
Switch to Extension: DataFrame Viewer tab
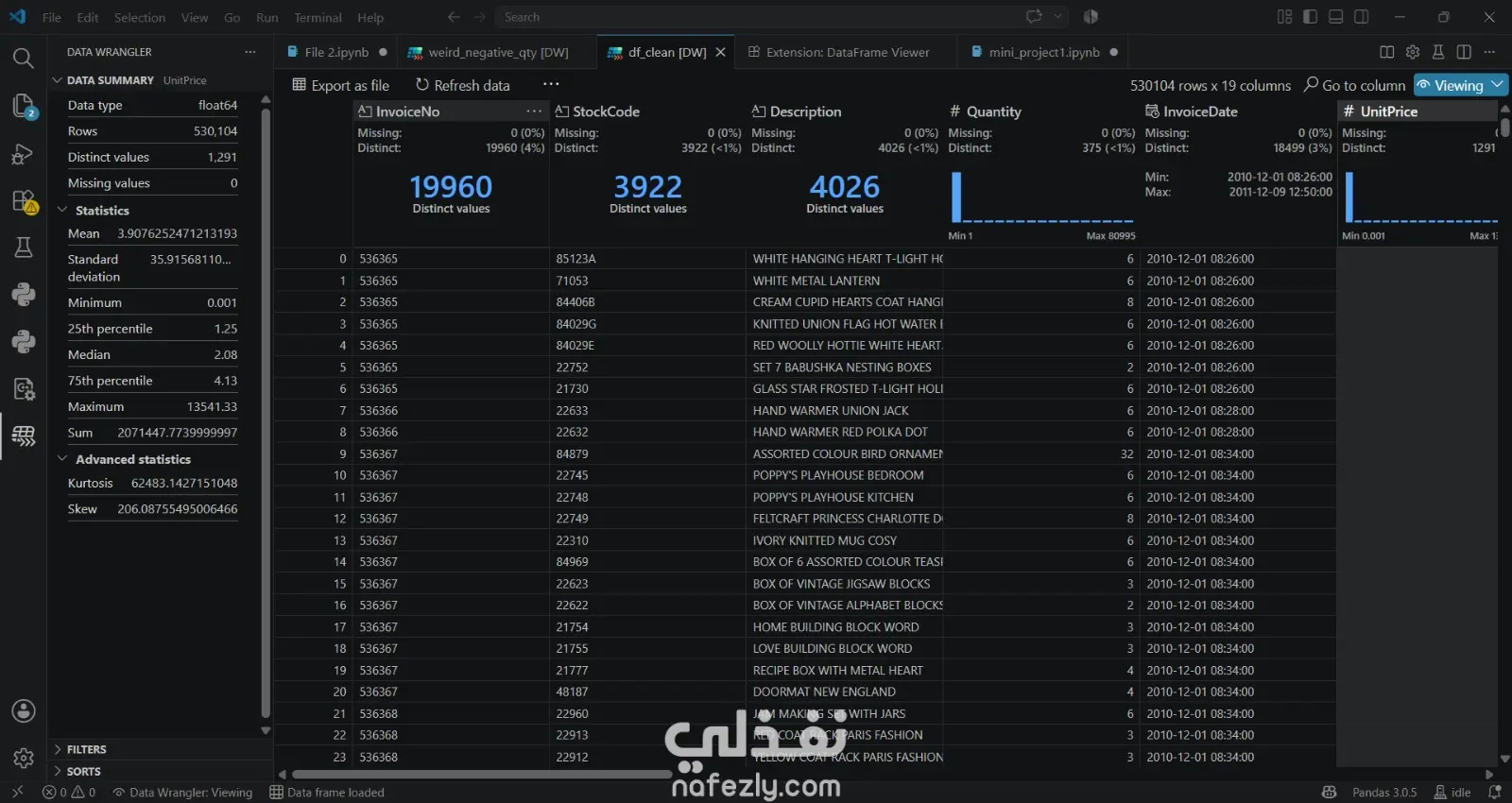[x=848, y=52]
